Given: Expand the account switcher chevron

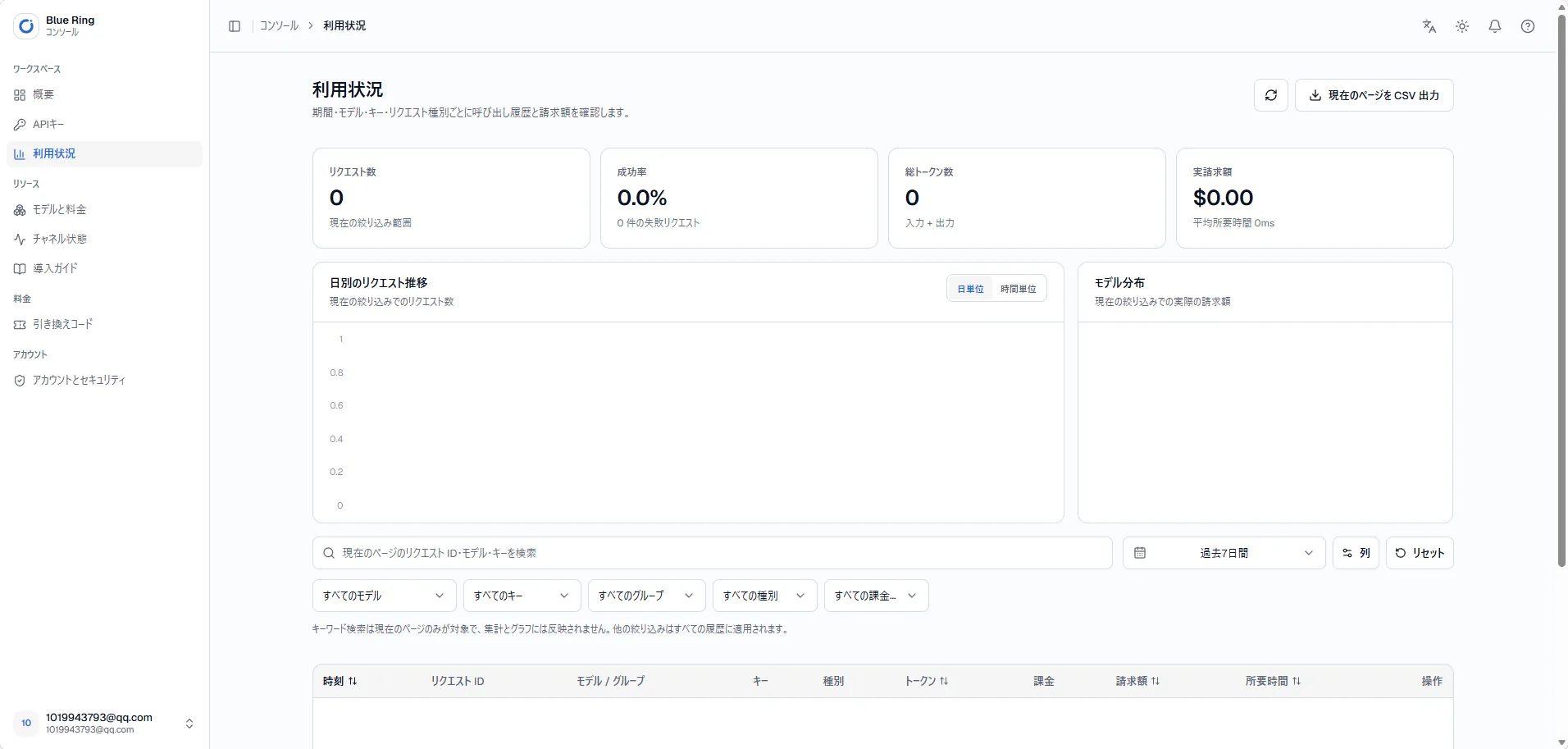Looking at the screenshot, I should (x=189, y=724).
